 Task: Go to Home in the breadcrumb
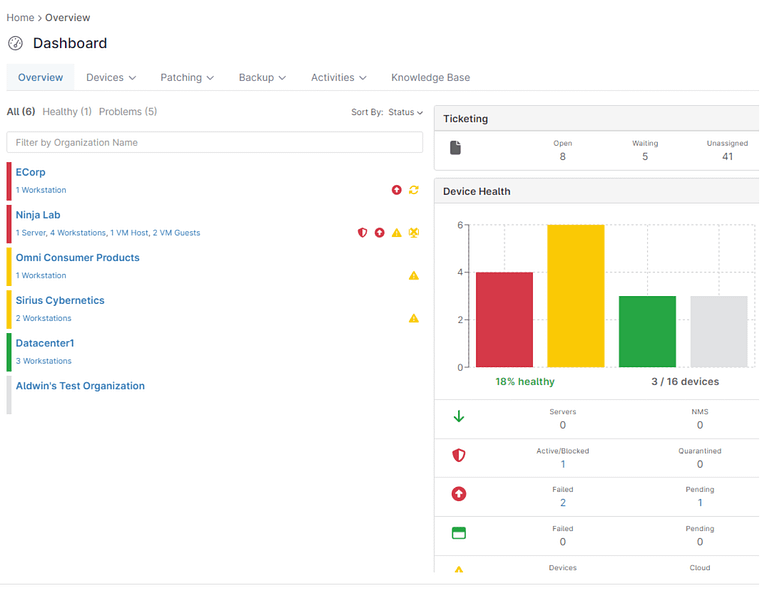tap(20, 17)
